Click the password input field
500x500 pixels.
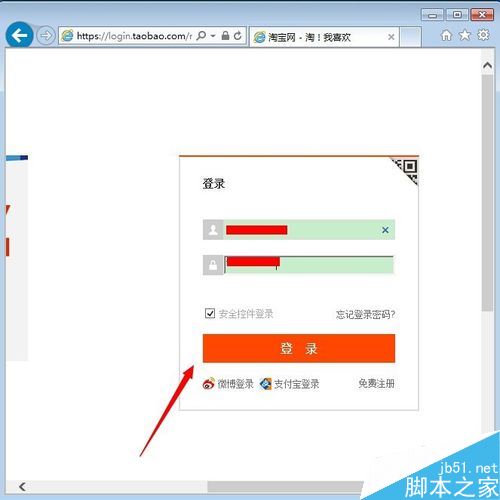(x=299, y=265)
